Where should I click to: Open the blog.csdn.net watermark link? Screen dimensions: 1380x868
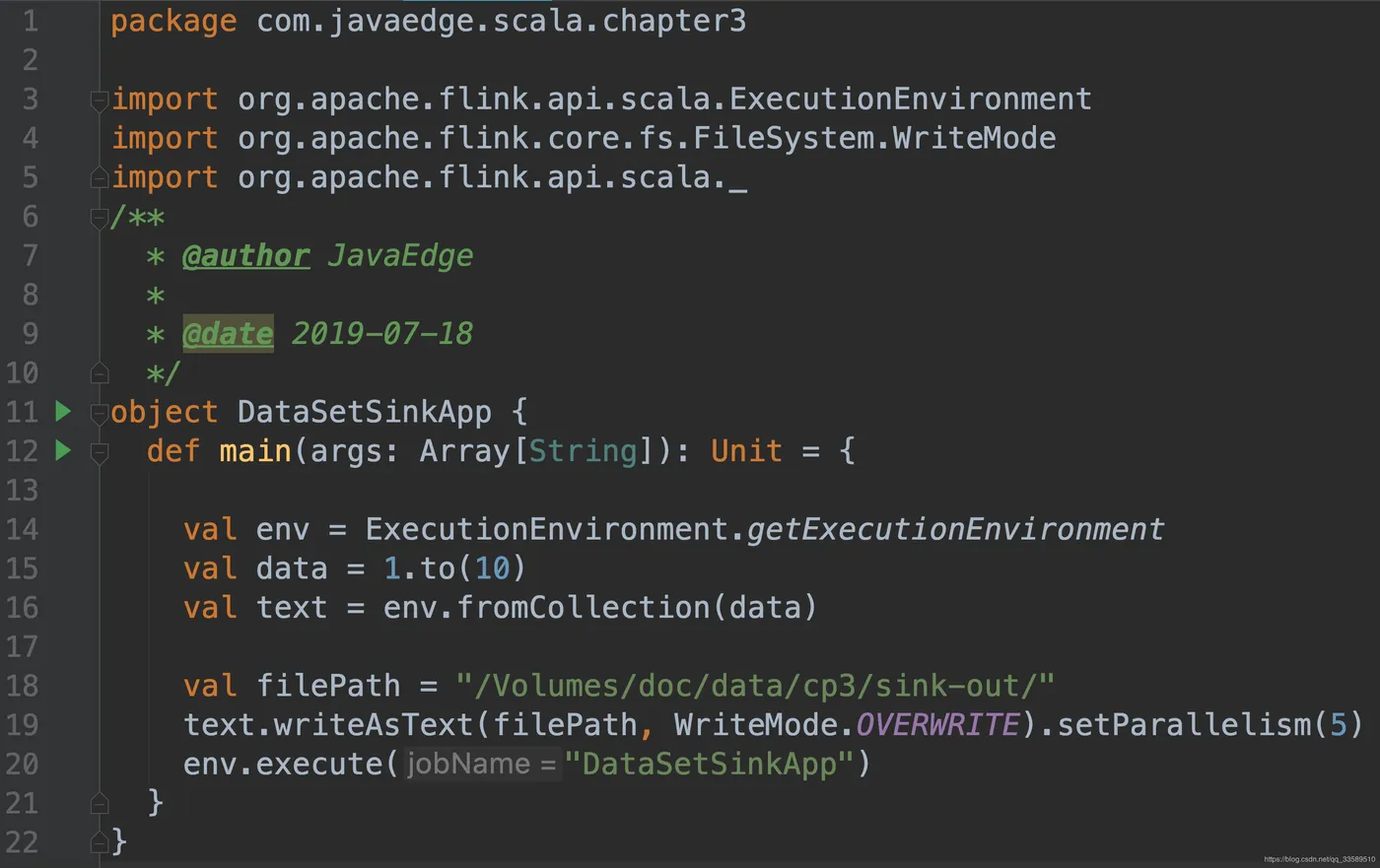pyautogui.click(x=1319, y=859)
